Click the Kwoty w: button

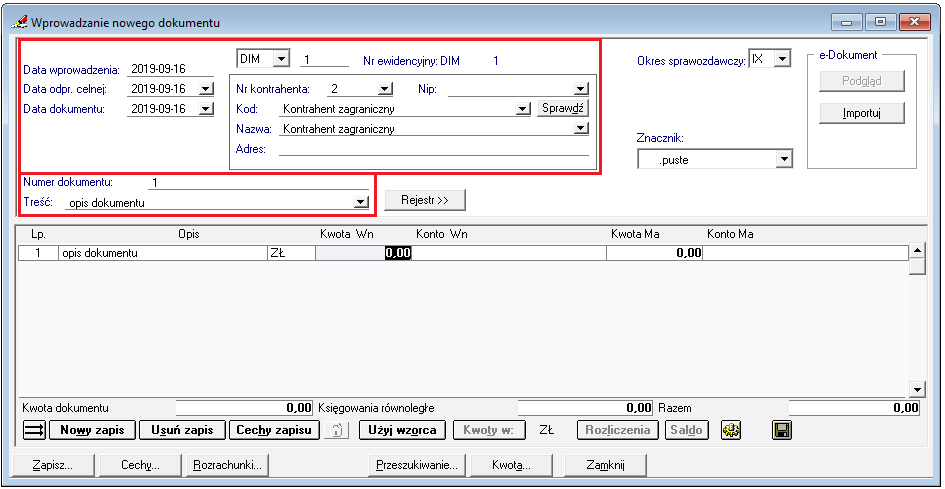489,431
